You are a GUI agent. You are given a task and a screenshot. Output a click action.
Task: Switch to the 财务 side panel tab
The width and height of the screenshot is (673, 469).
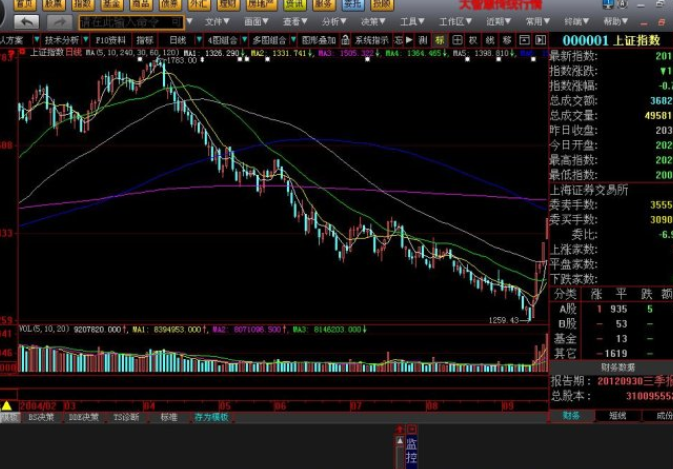tap(571, 415)
